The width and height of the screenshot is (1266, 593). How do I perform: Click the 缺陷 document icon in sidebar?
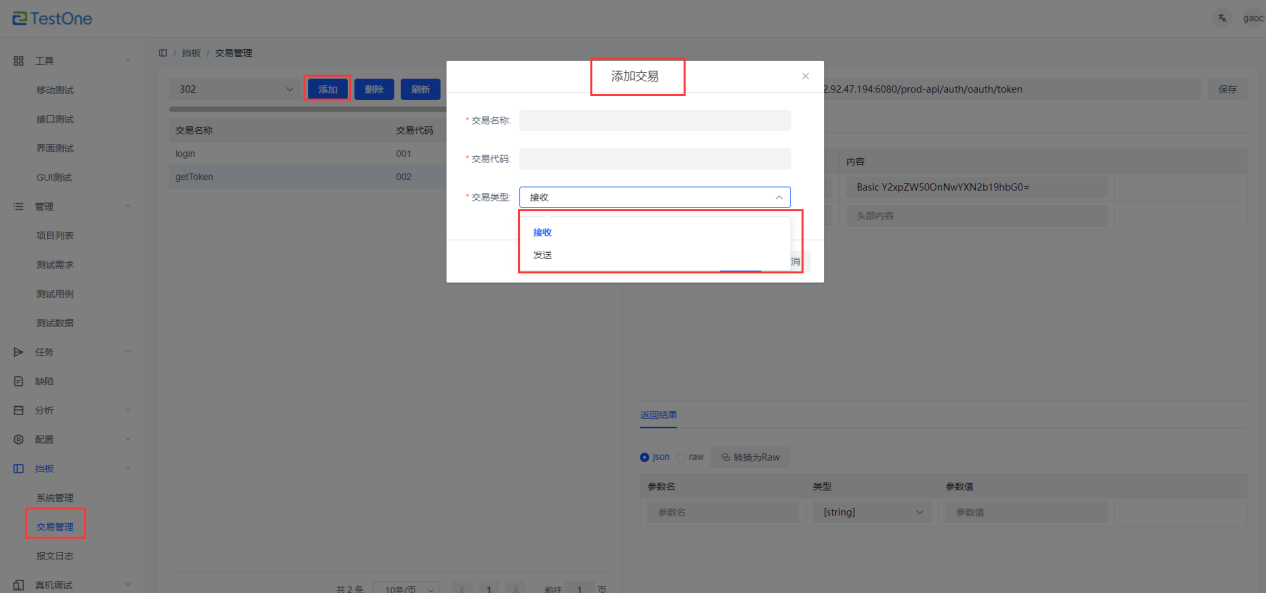click(x=18, y=381)
